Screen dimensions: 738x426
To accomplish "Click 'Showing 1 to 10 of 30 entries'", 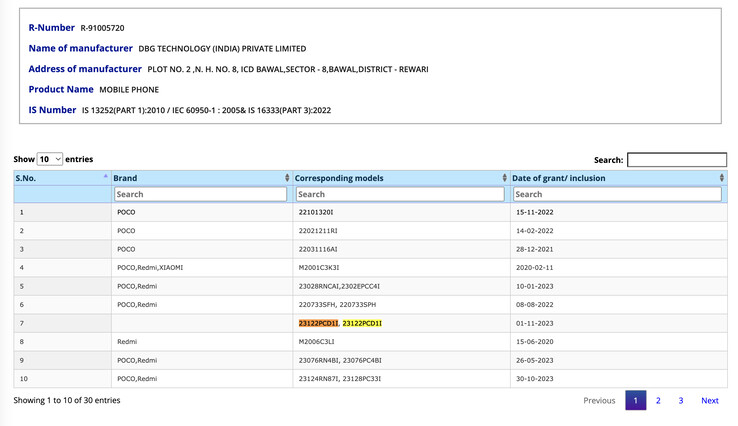I will 67,400.
